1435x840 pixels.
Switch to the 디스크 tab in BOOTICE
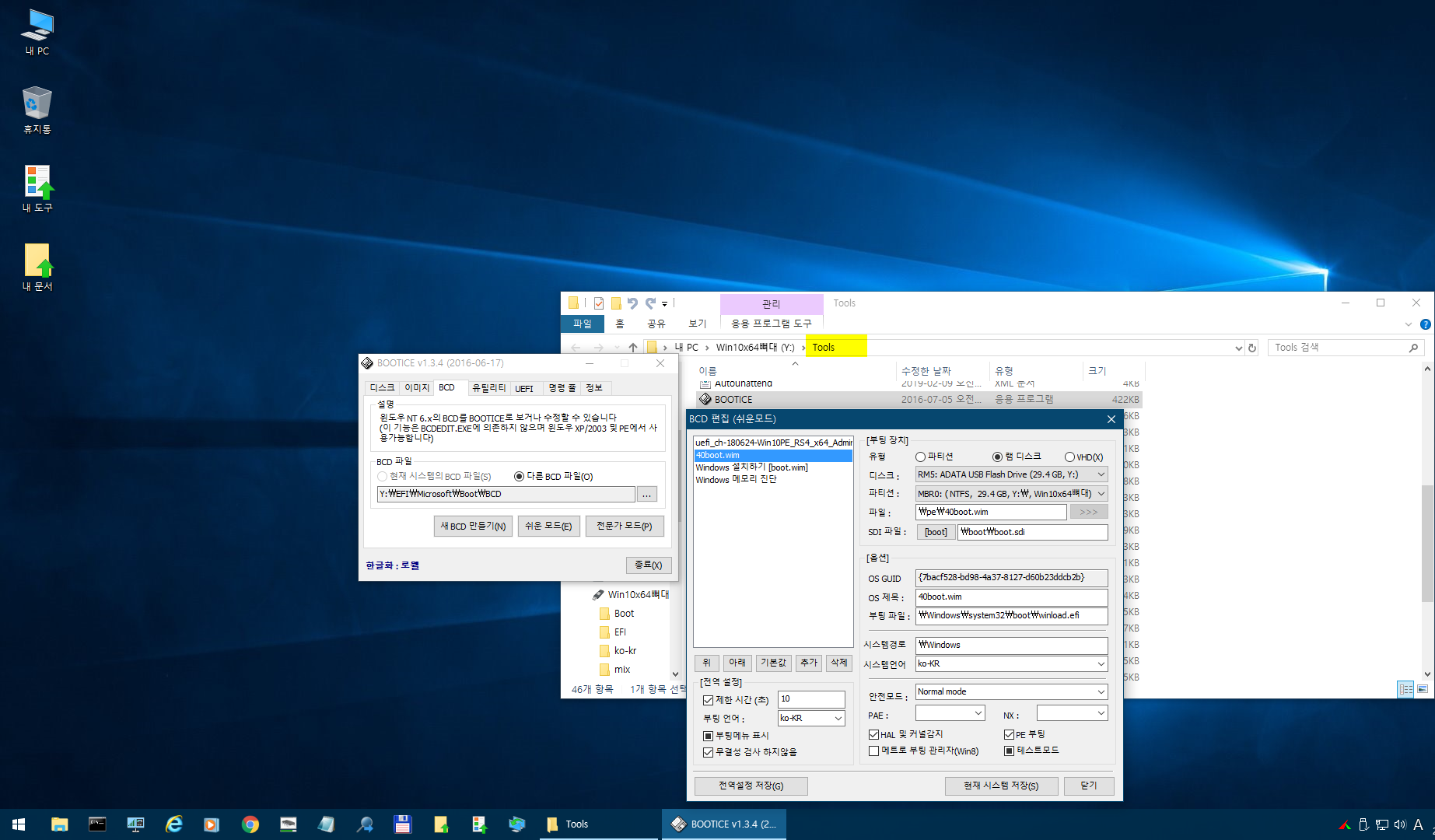pos(382,387)
